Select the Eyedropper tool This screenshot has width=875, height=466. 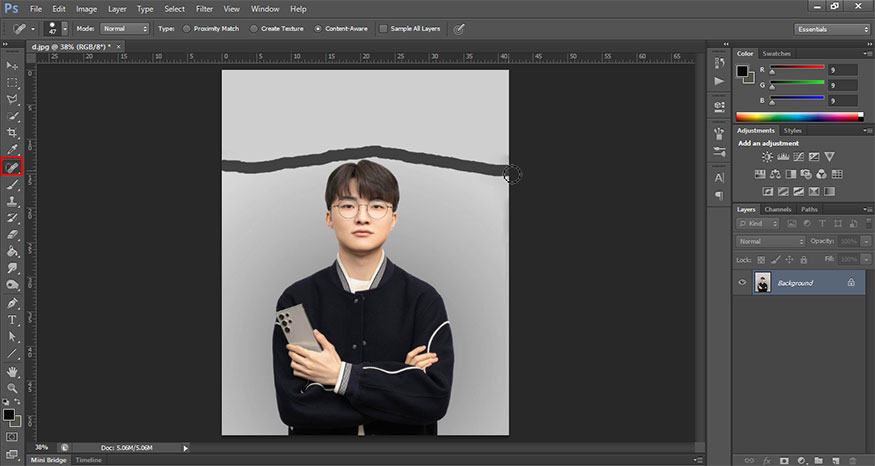point(12,150)
